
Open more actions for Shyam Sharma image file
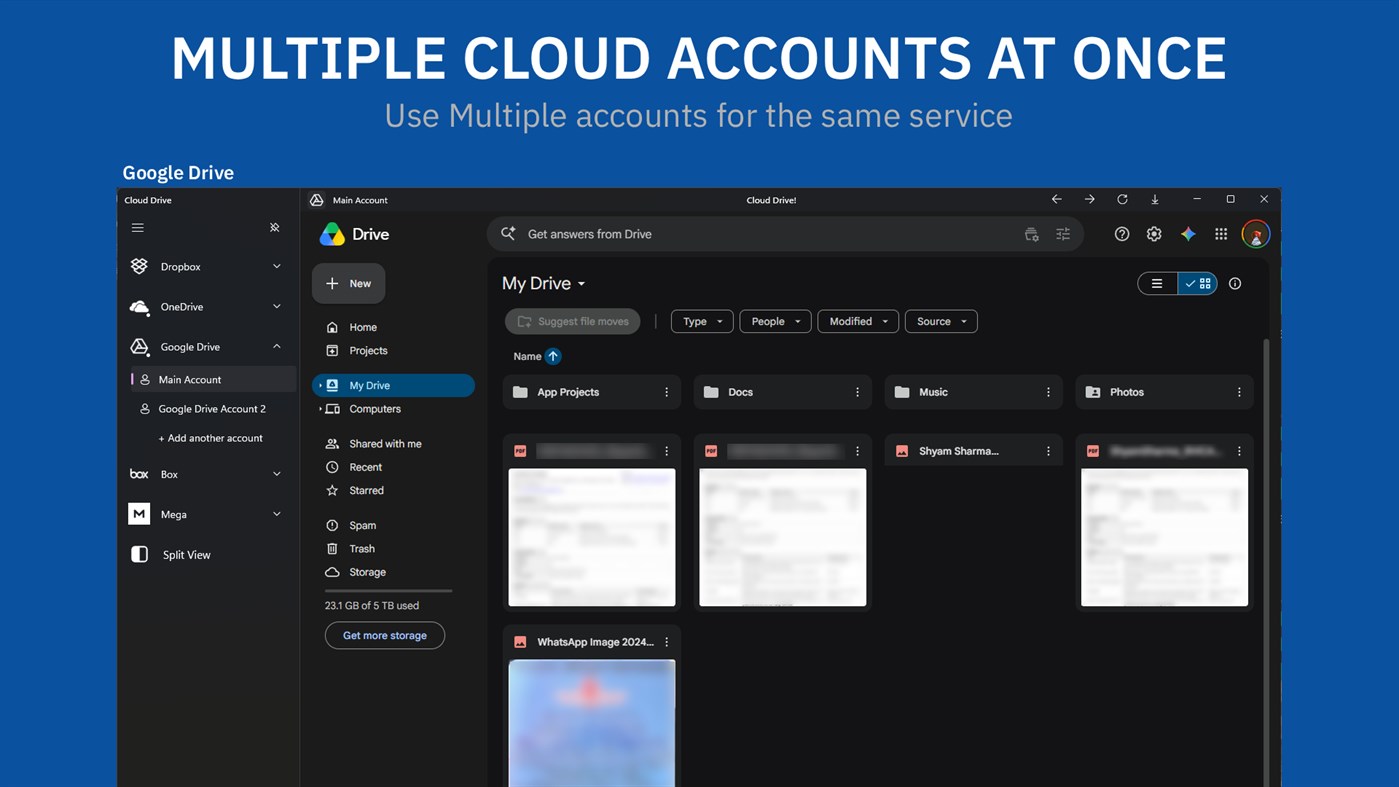(x=1048, y=451)
